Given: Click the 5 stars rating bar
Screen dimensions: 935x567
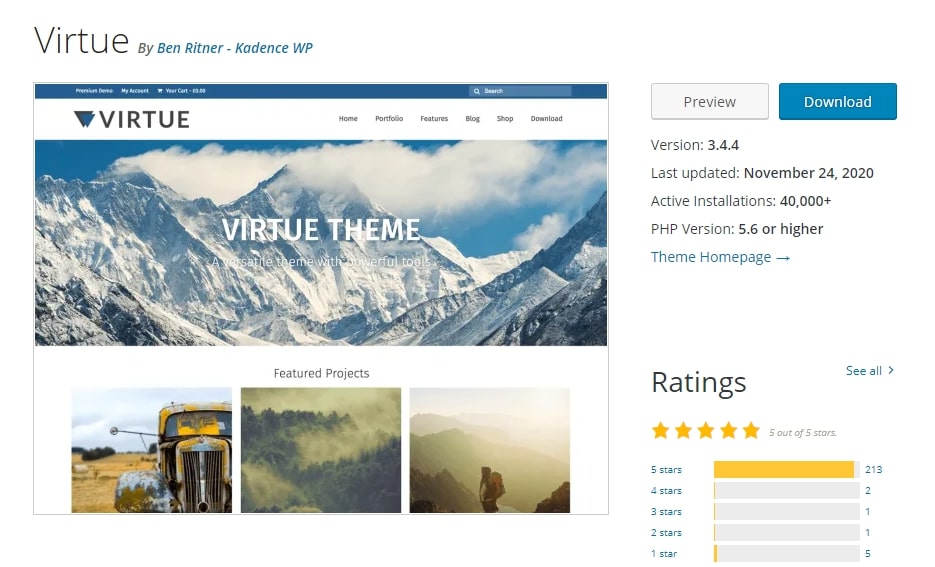Looking at the screenshot, I should (787, 470).
